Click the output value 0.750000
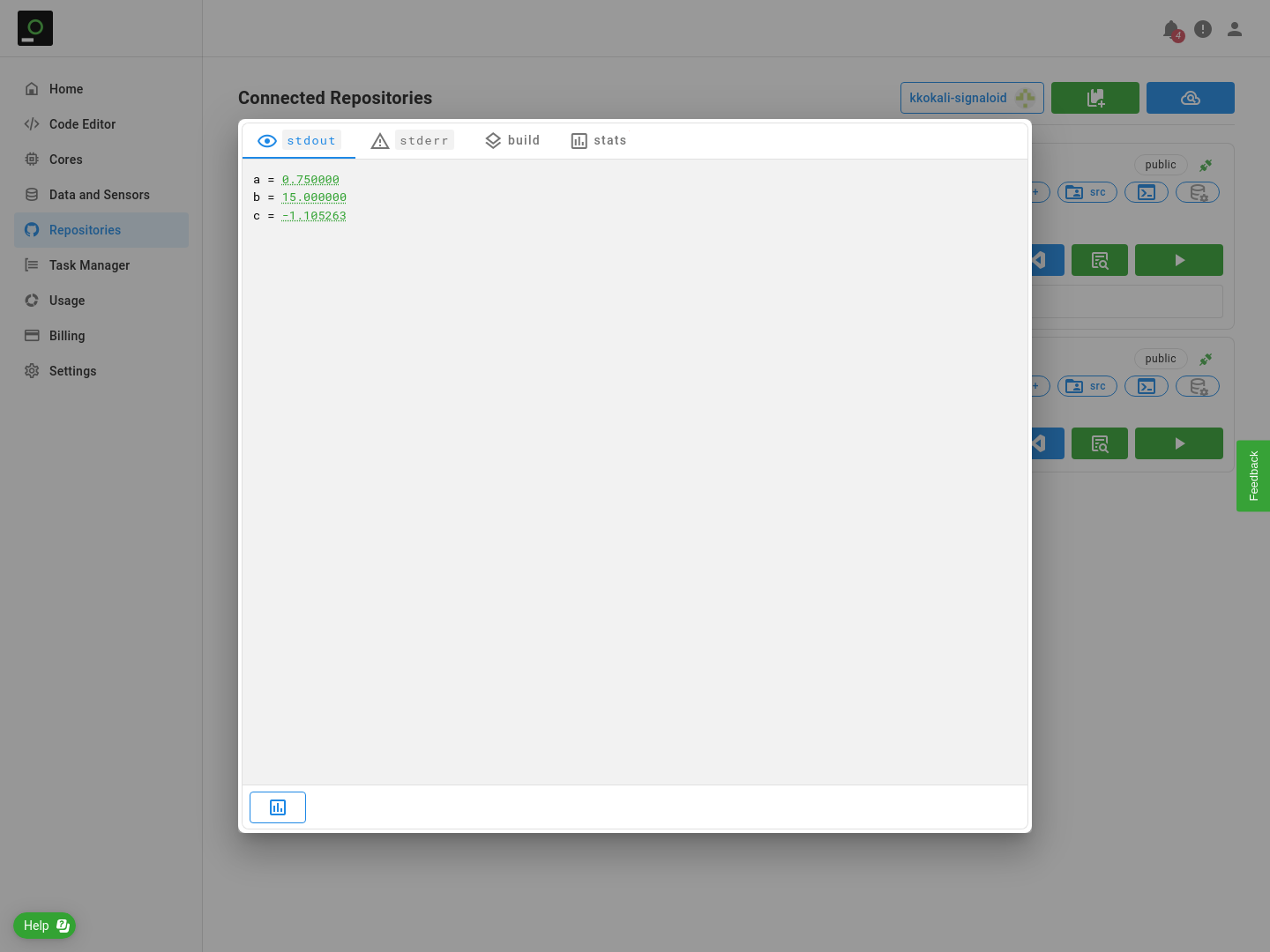The height and width of the screenshot is (952, 1270). (310, 180)
